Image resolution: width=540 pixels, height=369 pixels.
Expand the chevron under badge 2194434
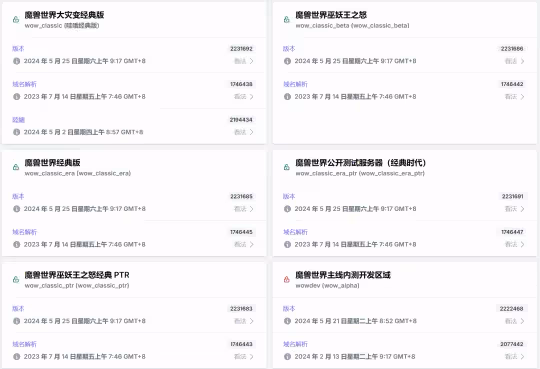[x=252, y=132]
